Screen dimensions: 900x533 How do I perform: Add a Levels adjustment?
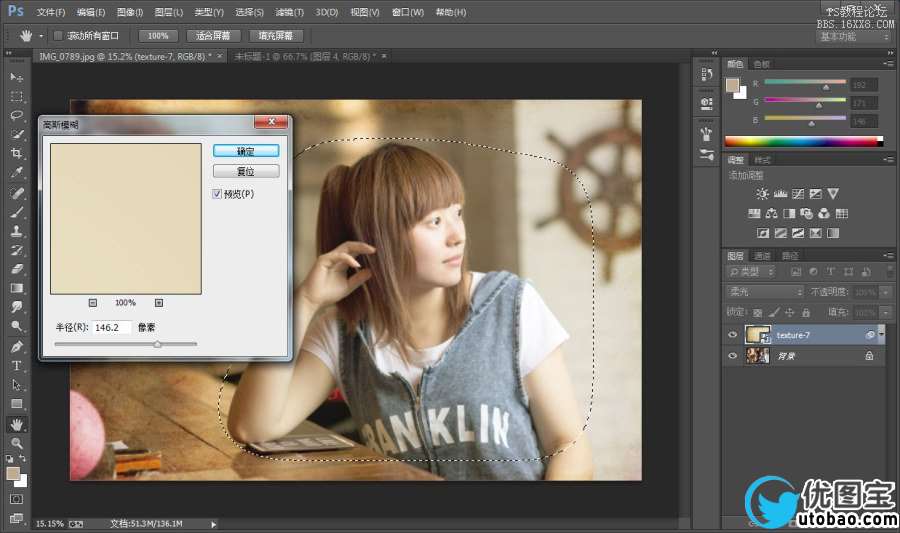click(780, 194)
